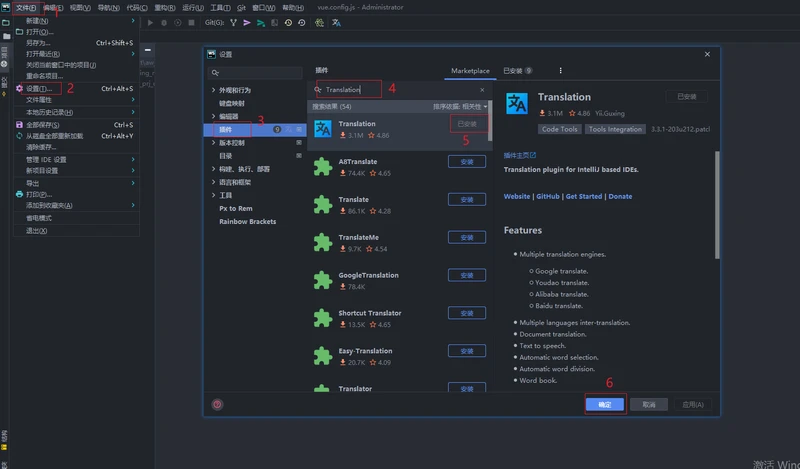
Task: Choose 清除缓存 in the File menu
Action: 77,147
